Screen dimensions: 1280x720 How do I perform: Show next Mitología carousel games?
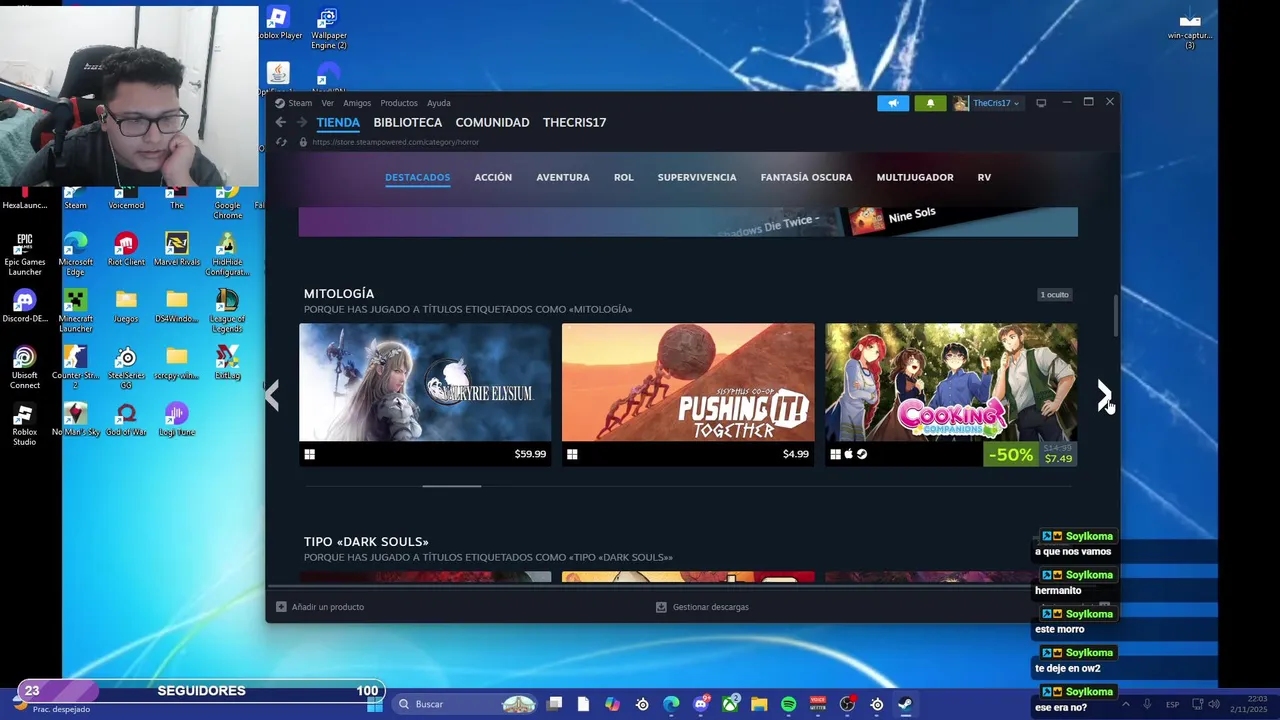click(x=1102, y=394)
